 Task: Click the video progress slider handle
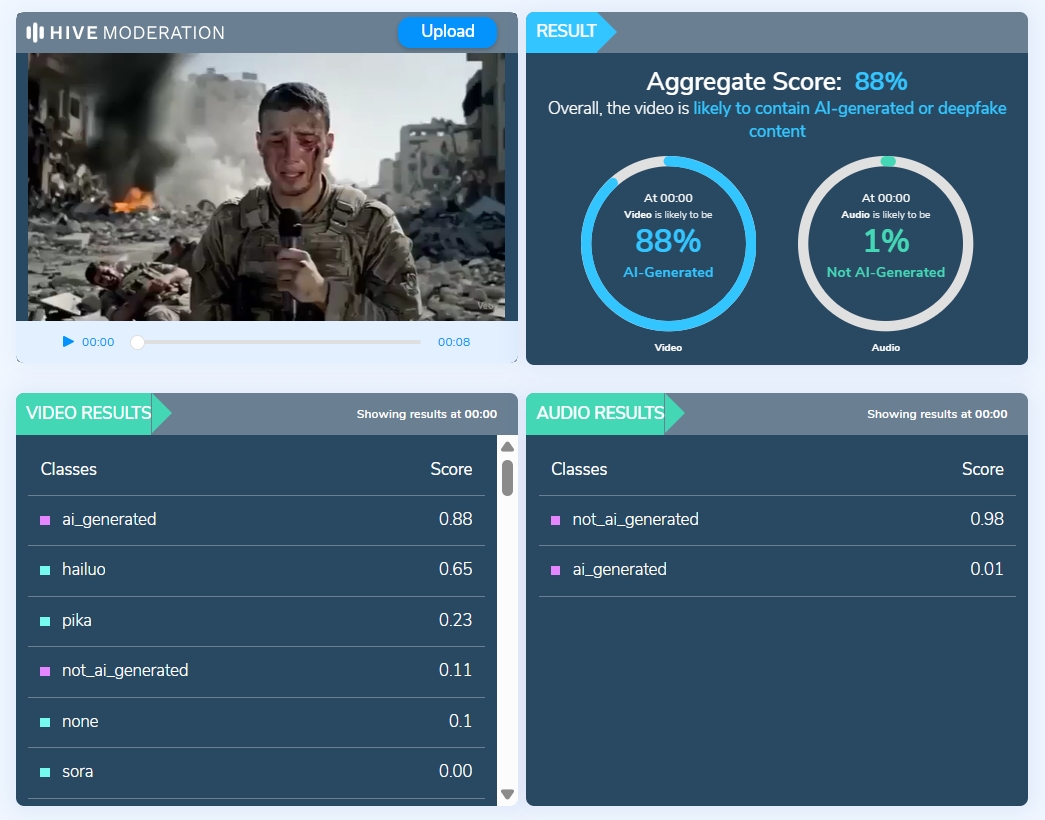[137, 342]
